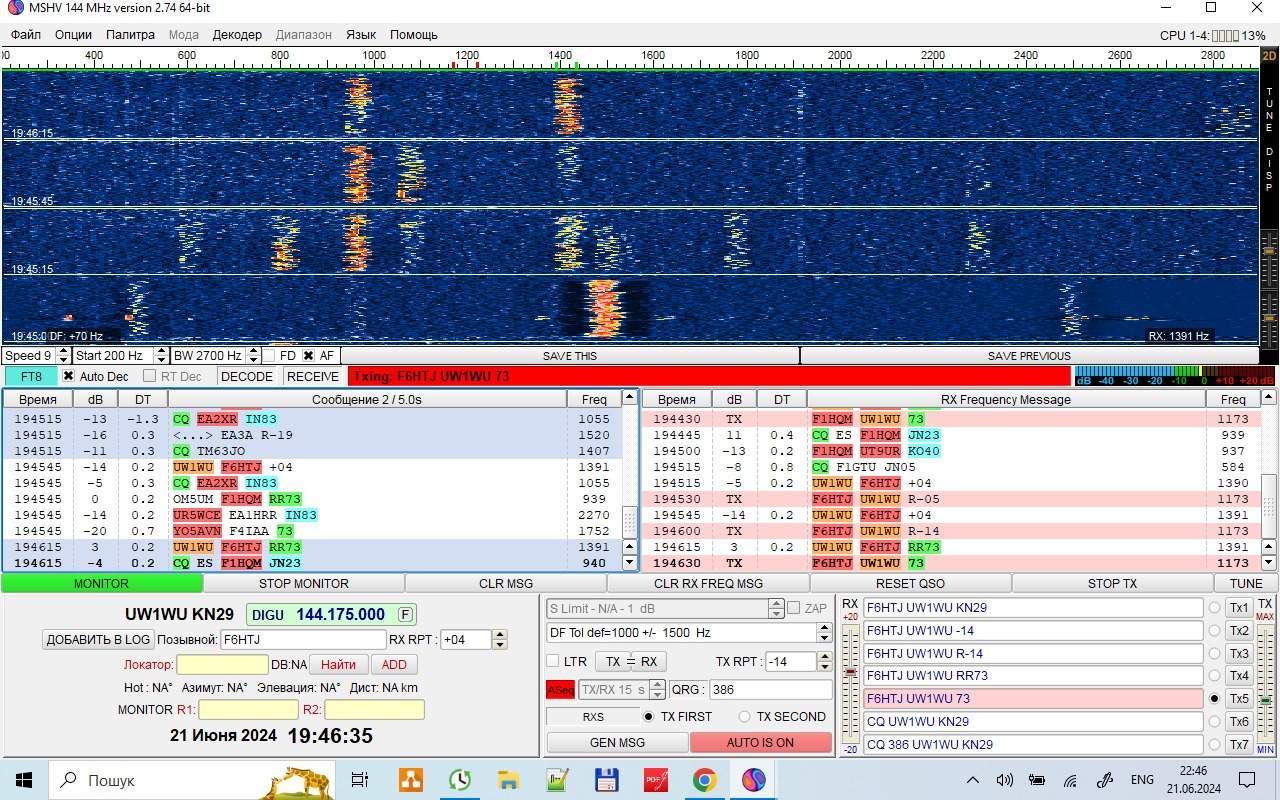Screen dimensions: 1280x800
Task: Click the GEN MSG button
Action: [x=617, y=742]
